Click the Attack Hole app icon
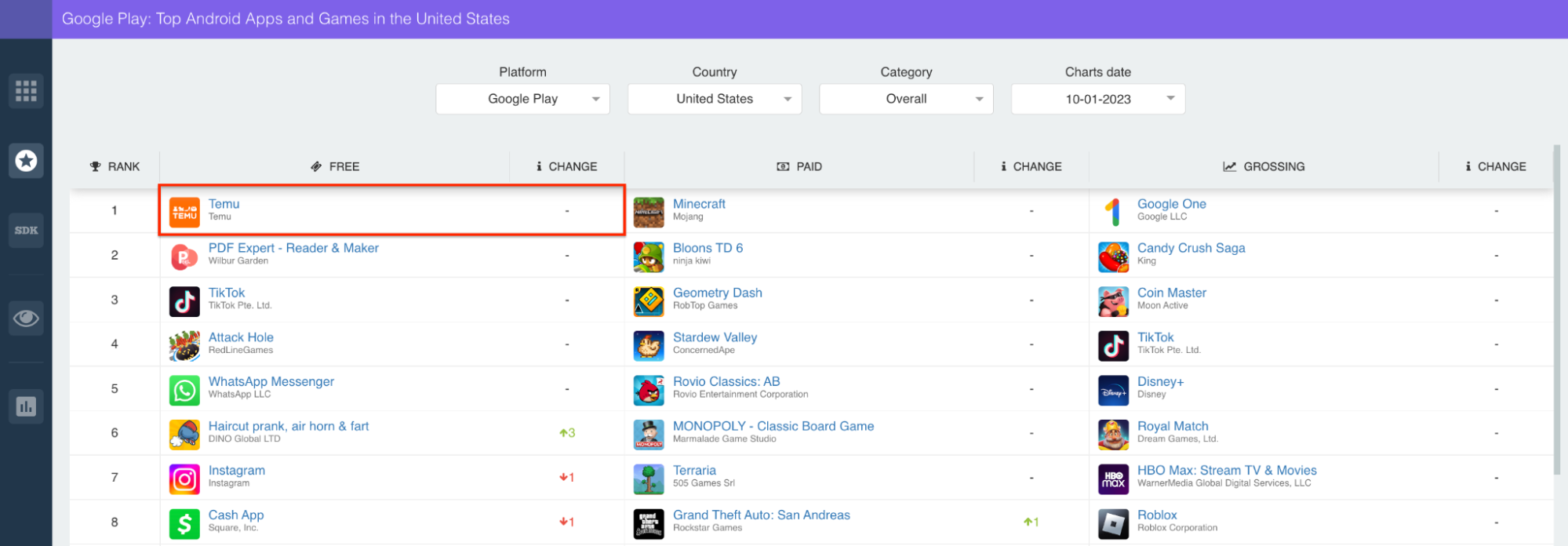The image size is (1568, 546). click(184, 345)
